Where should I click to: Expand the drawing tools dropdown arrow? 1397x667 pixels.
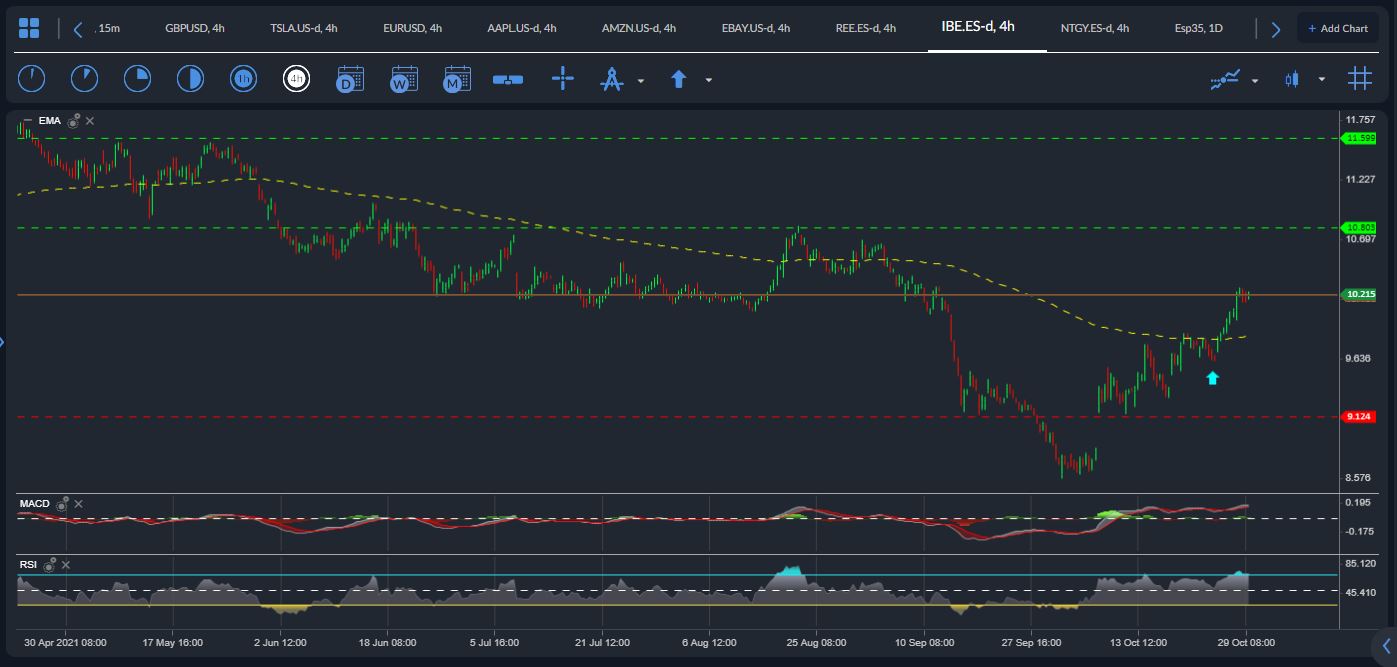pos(641,80)
